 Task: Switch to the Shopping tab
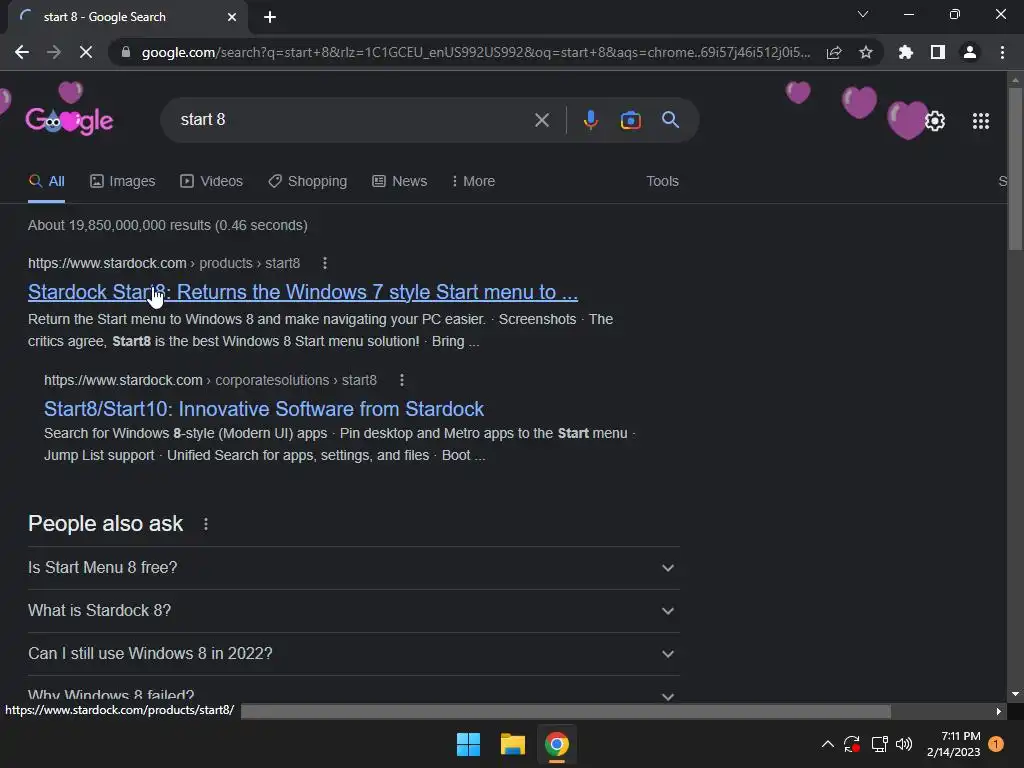click(308, 182)
